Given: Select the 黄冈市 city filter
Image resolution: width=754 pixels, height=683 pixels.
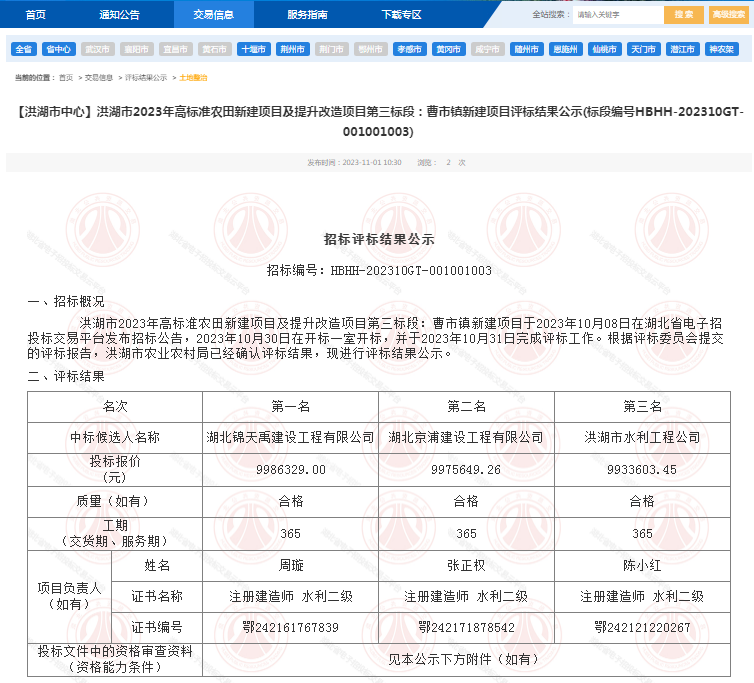Looking at the screenshot, I should tap(448, 49).
